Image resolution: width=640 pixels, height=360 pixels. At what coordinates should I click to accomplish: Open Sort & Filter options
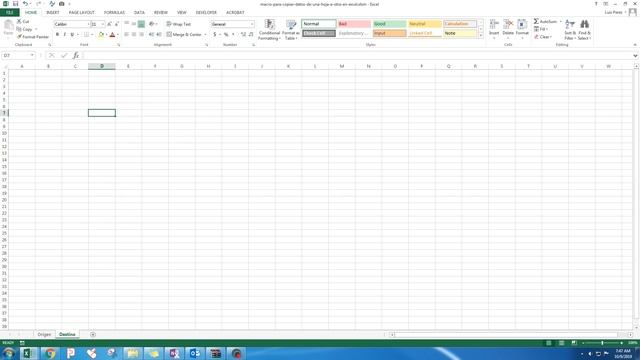tap(570, 30)
